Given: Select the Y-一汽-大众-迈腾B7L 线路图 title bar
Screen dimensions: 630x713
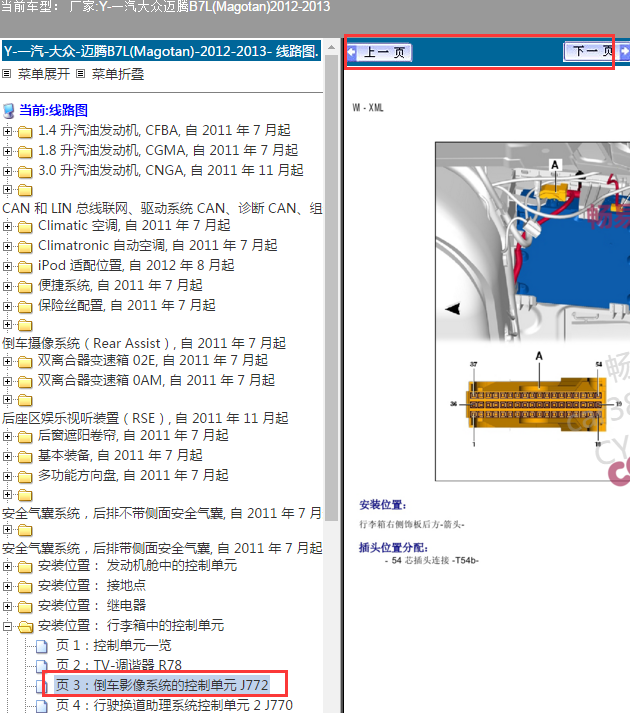Looking at the screenshot, I should click(162, 51).
